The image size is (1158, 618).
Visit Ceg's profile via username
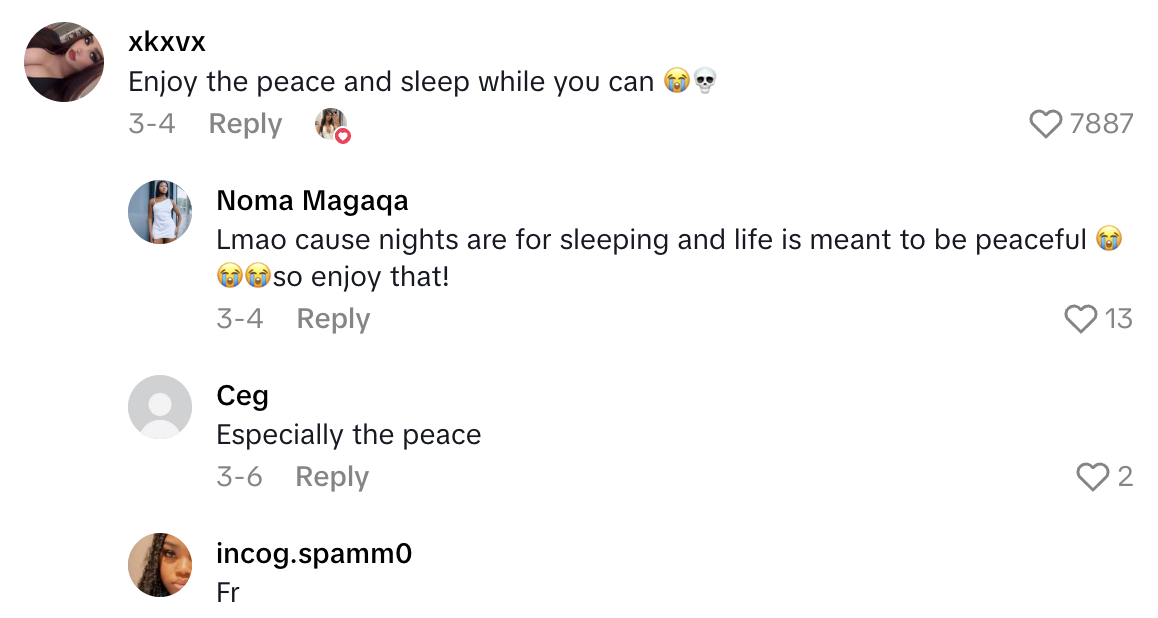pos(242,396)
